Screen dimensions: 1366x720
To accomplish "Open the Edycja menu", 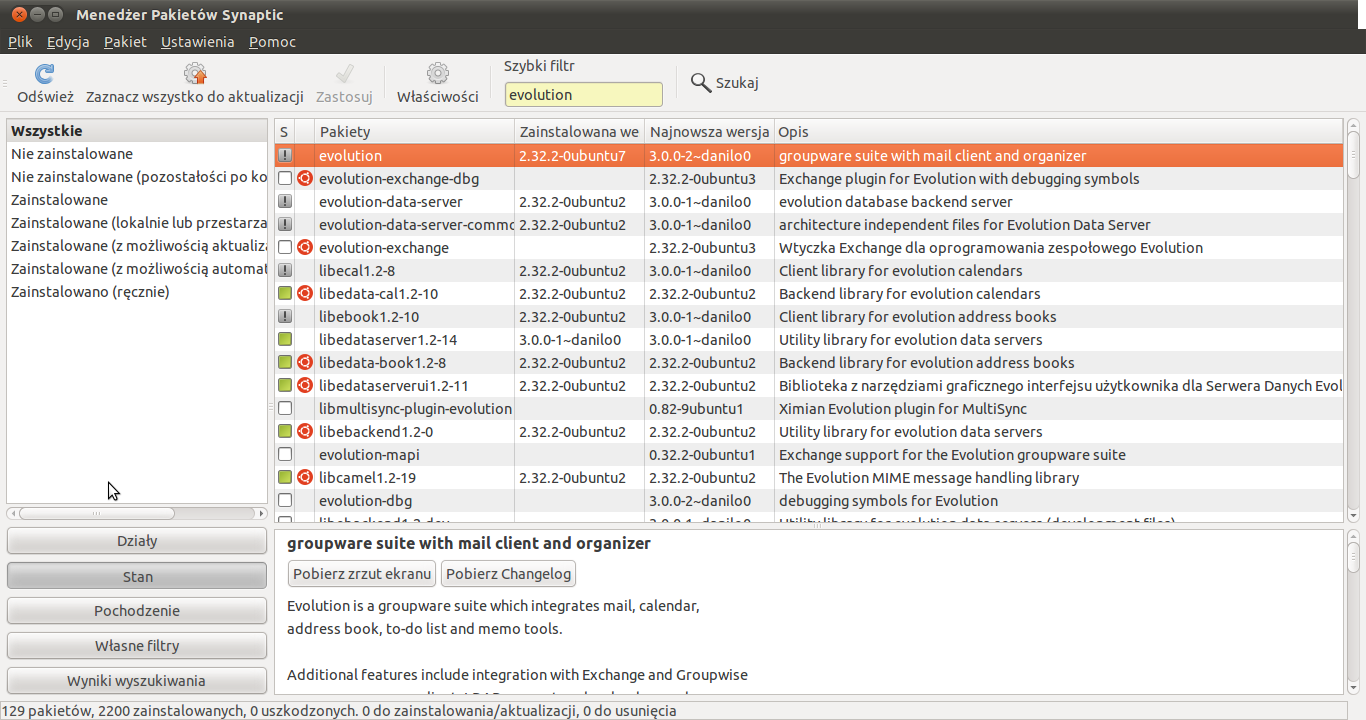I will point(68,42).
